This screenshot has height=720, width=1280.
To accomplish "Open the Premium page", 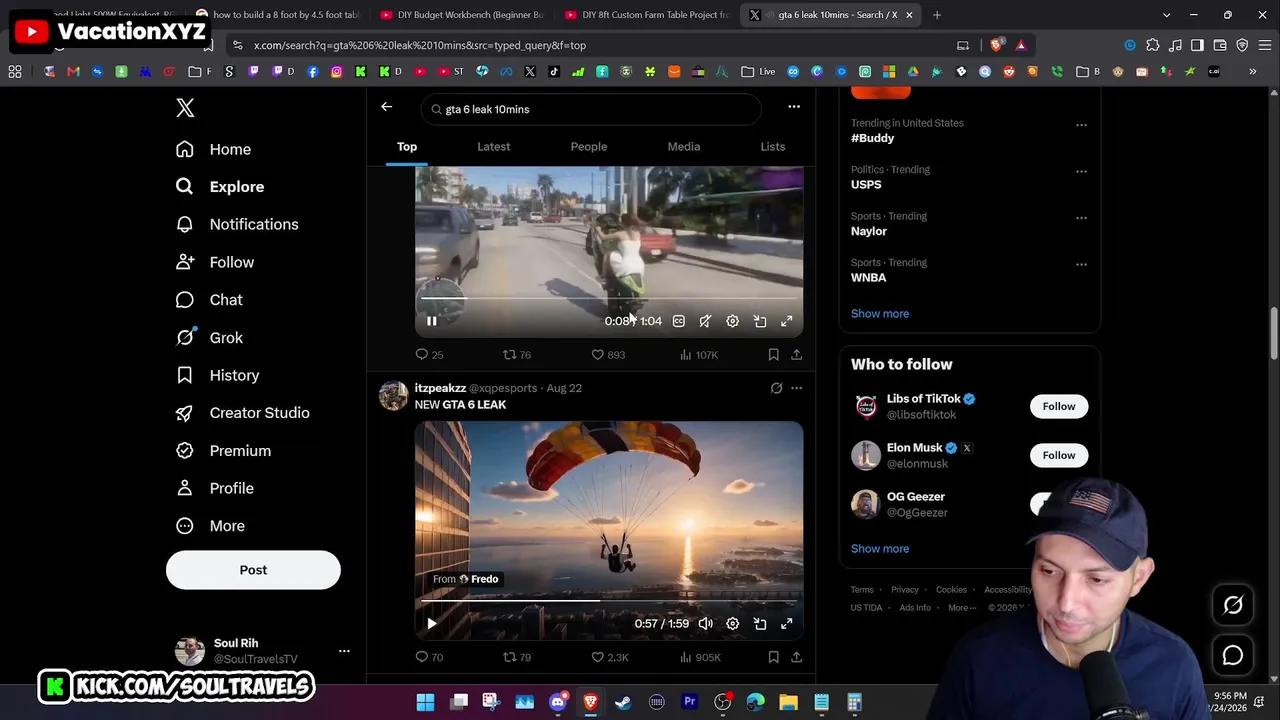I will pos(223,451).
